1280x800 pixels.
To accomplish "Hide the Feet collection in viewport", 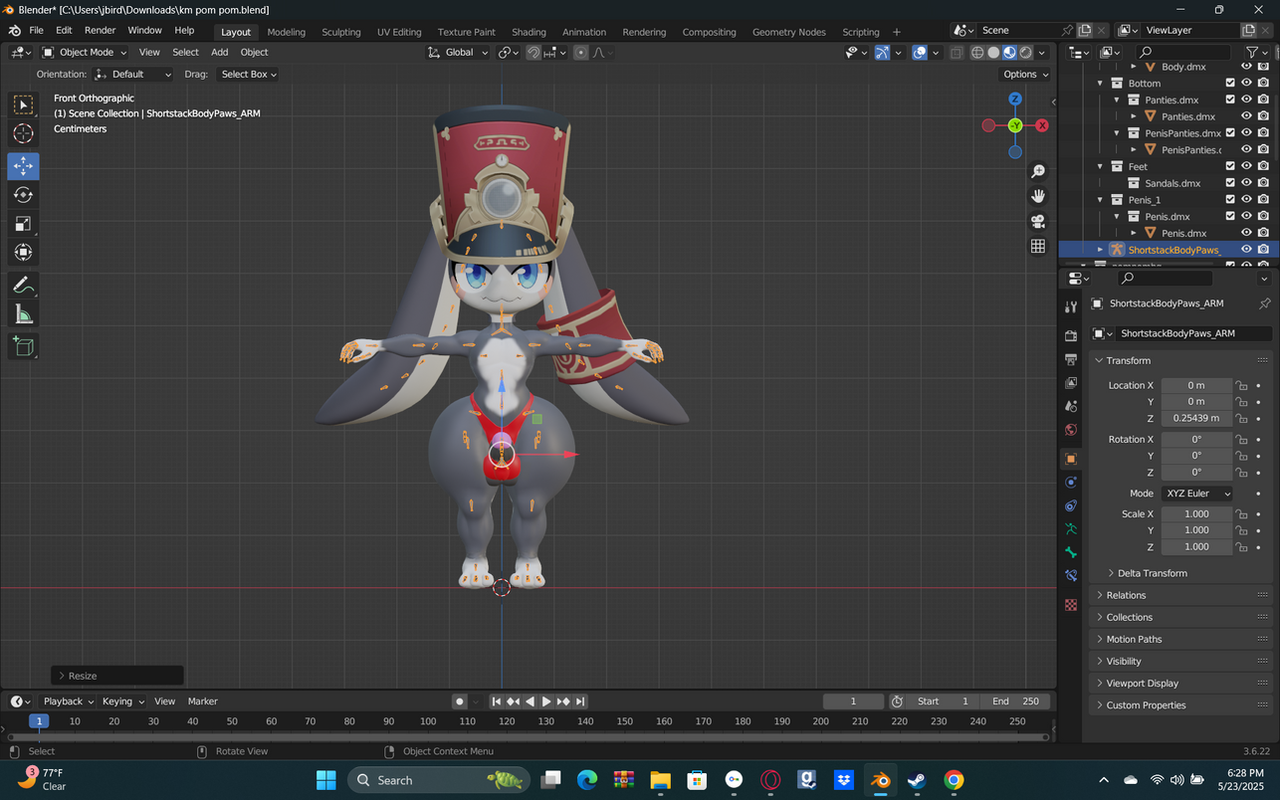I will (1247, 166).
